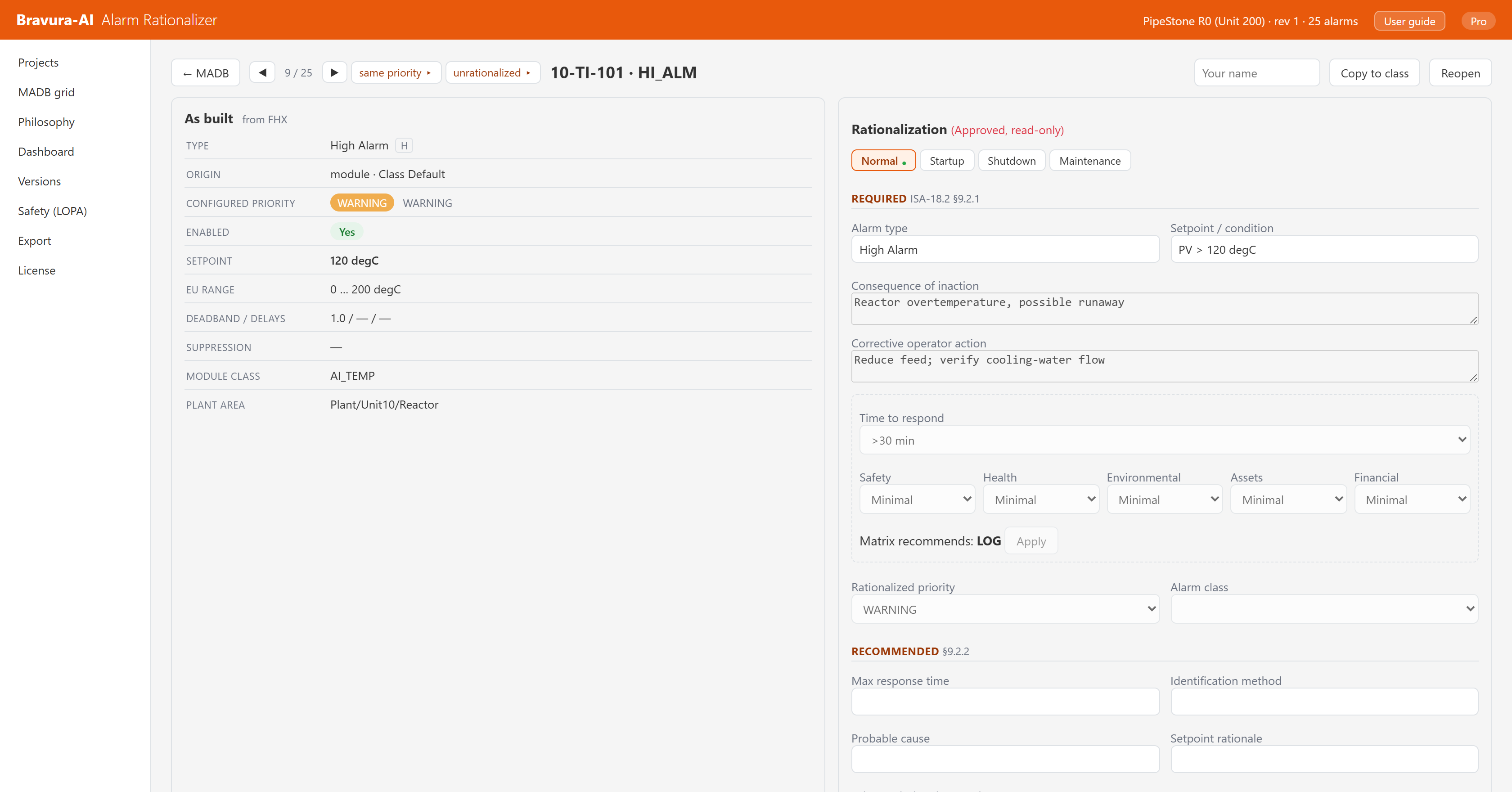Return to MADB with back button
Image resolution: width=1512 pixels, height=792 pixels.
[x=206, y=73]
